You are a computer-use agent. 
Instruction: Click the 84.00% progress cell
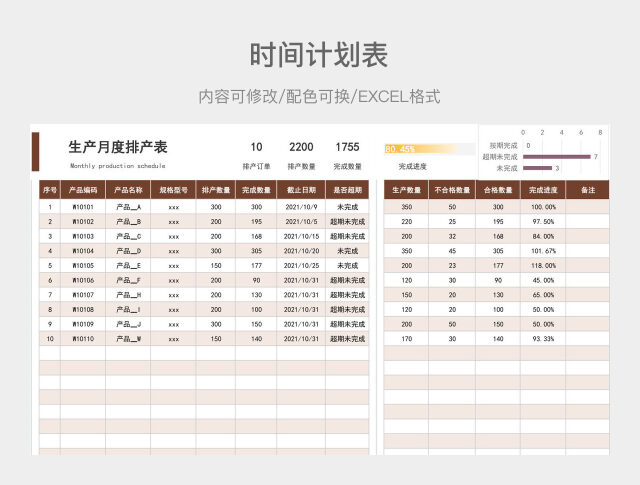coord(543,236)
